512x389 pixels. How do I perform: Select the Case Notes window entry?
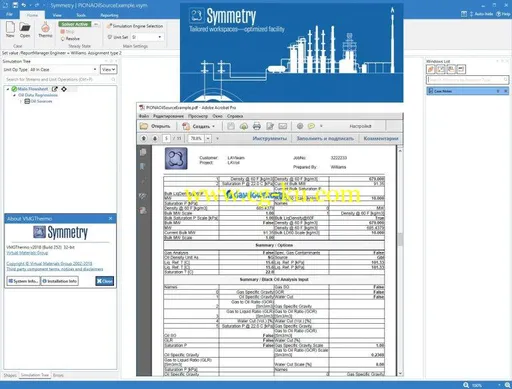coord(467,91)
